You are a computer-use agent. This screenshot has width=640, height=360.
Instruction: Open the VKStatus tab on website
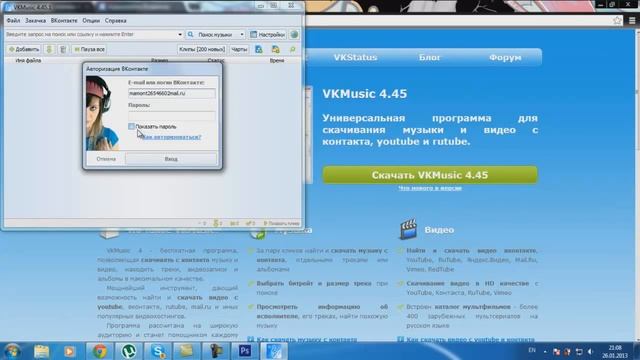[355, 58]
